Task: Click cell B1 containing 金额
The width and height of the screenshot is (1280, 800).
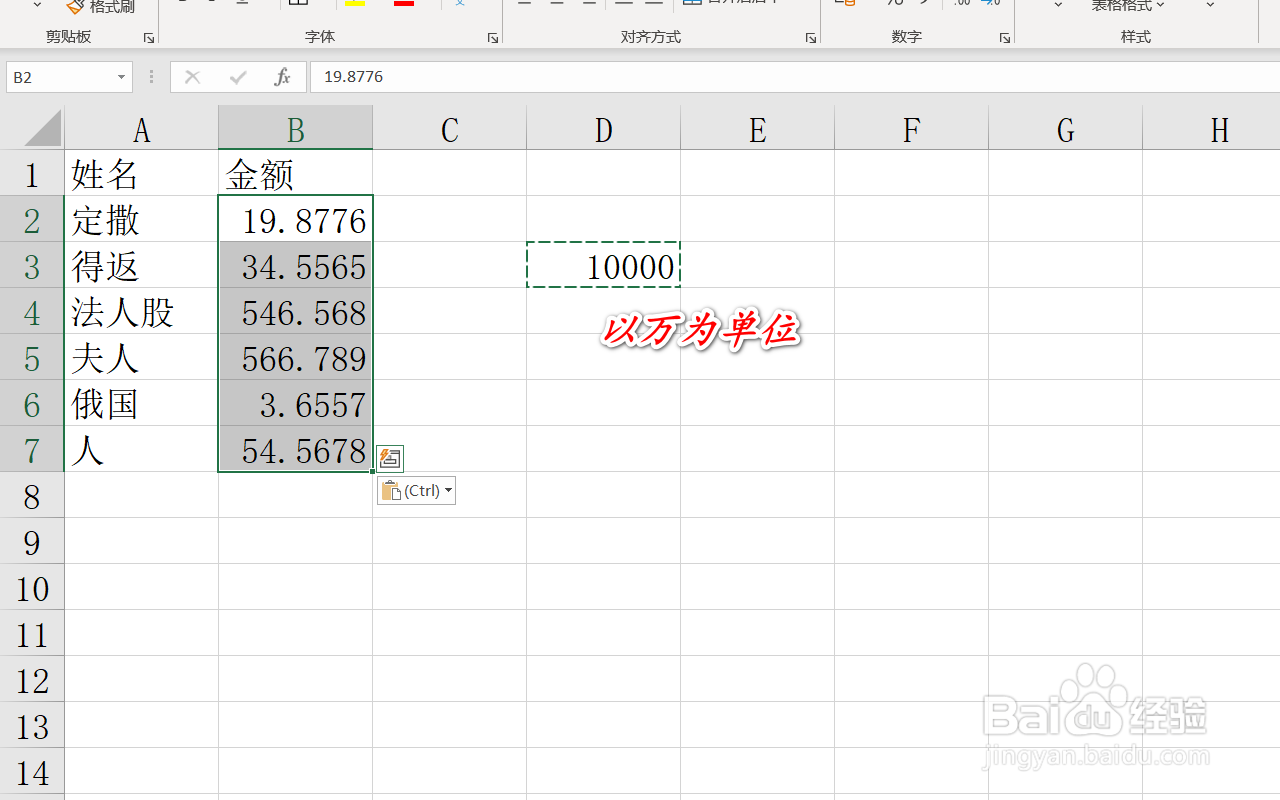Action: click(296, 174)
